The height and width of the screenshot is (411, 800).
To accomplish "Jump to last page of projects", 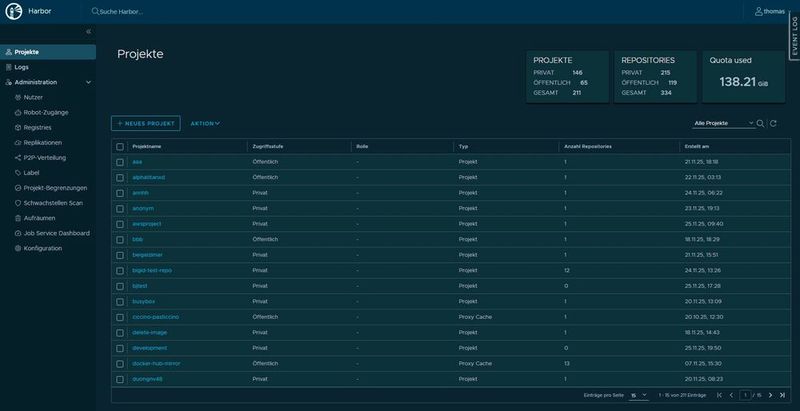I will (x=782, y=395).
